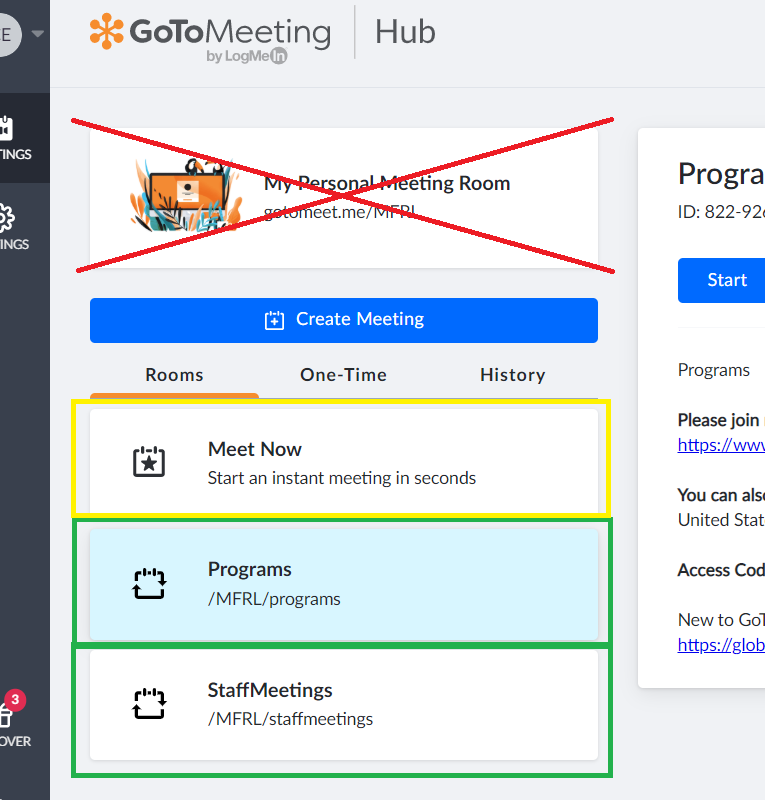The image size is (765, 800).
Task: Select the Programs room /MFRL/programs
Action: (344, 584)
